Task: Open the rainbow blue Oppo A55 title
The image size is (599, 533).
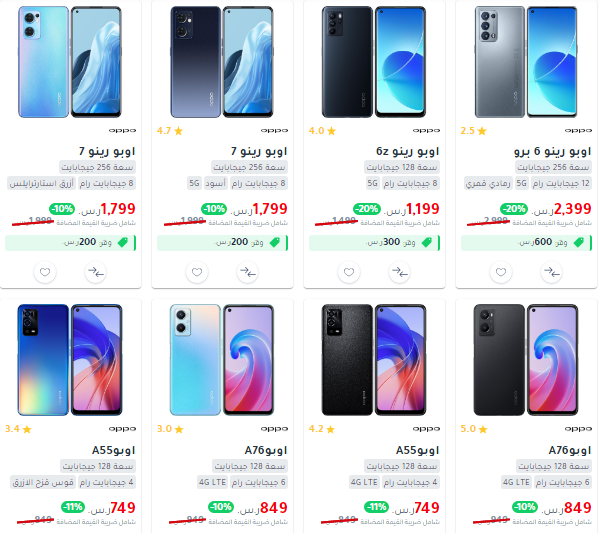Action: pos(113,450)
